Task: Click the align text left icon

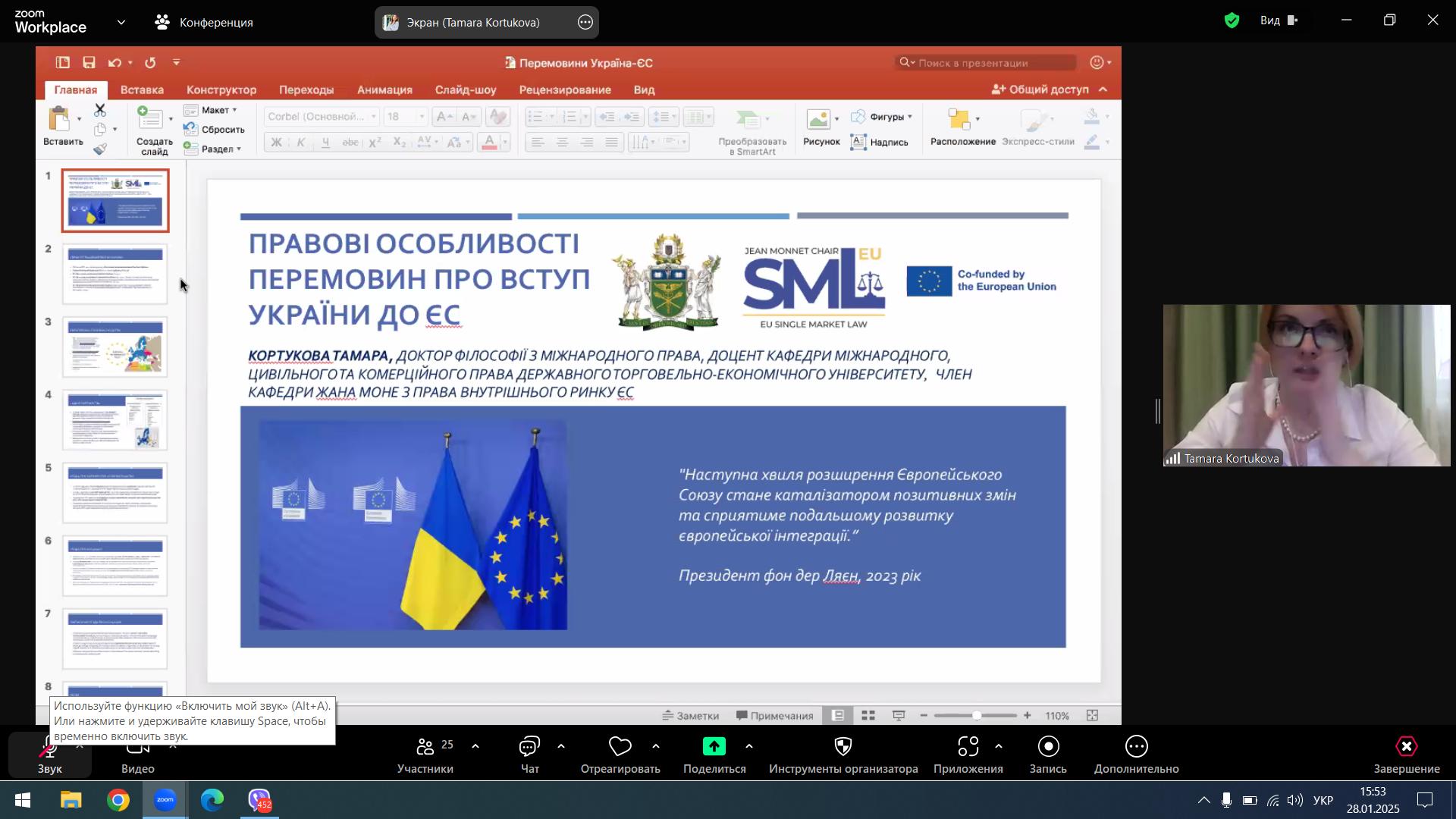Action: point(538,142)
